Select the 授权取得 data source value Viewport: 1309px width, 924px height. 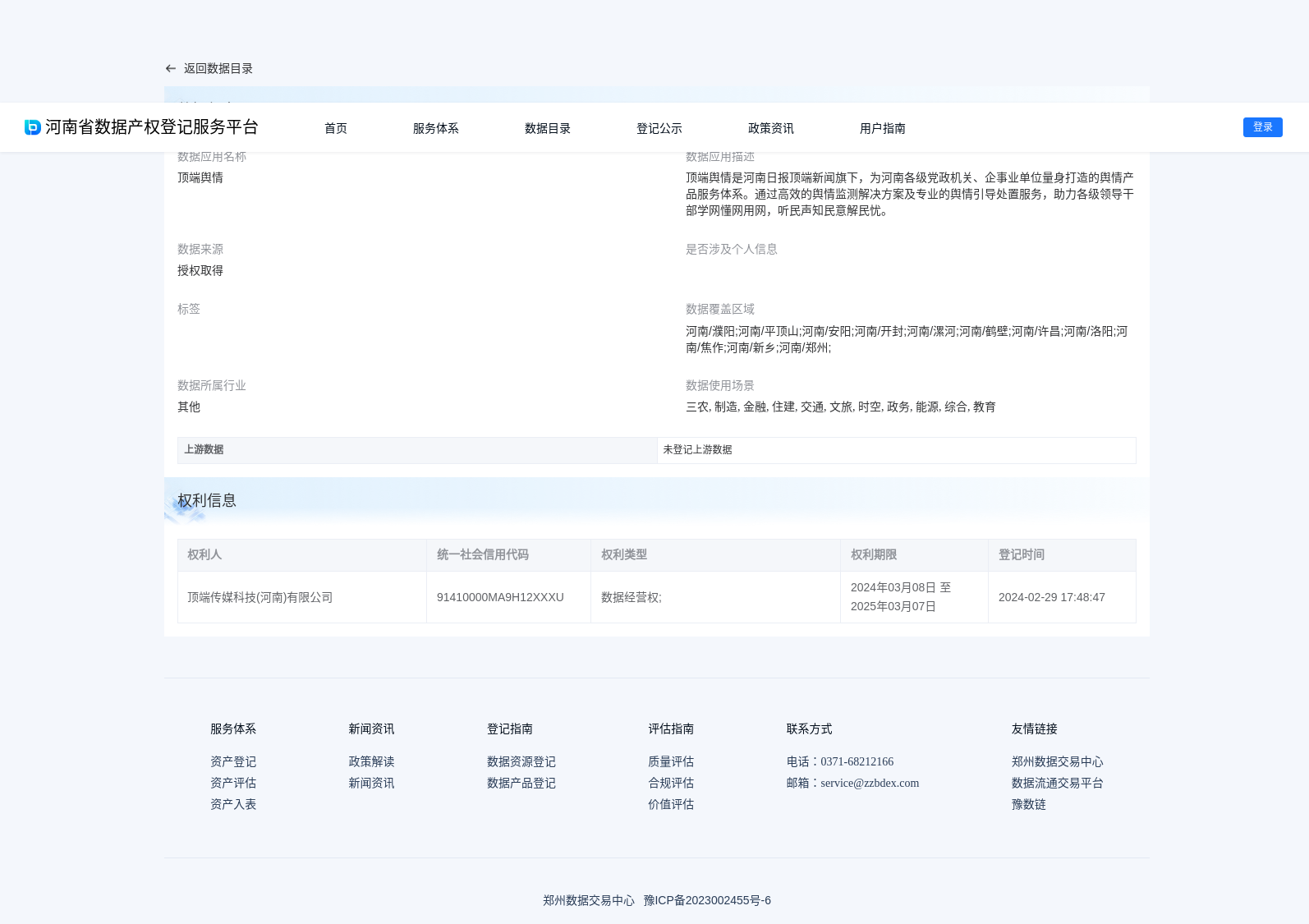click(x=200, y=271)
